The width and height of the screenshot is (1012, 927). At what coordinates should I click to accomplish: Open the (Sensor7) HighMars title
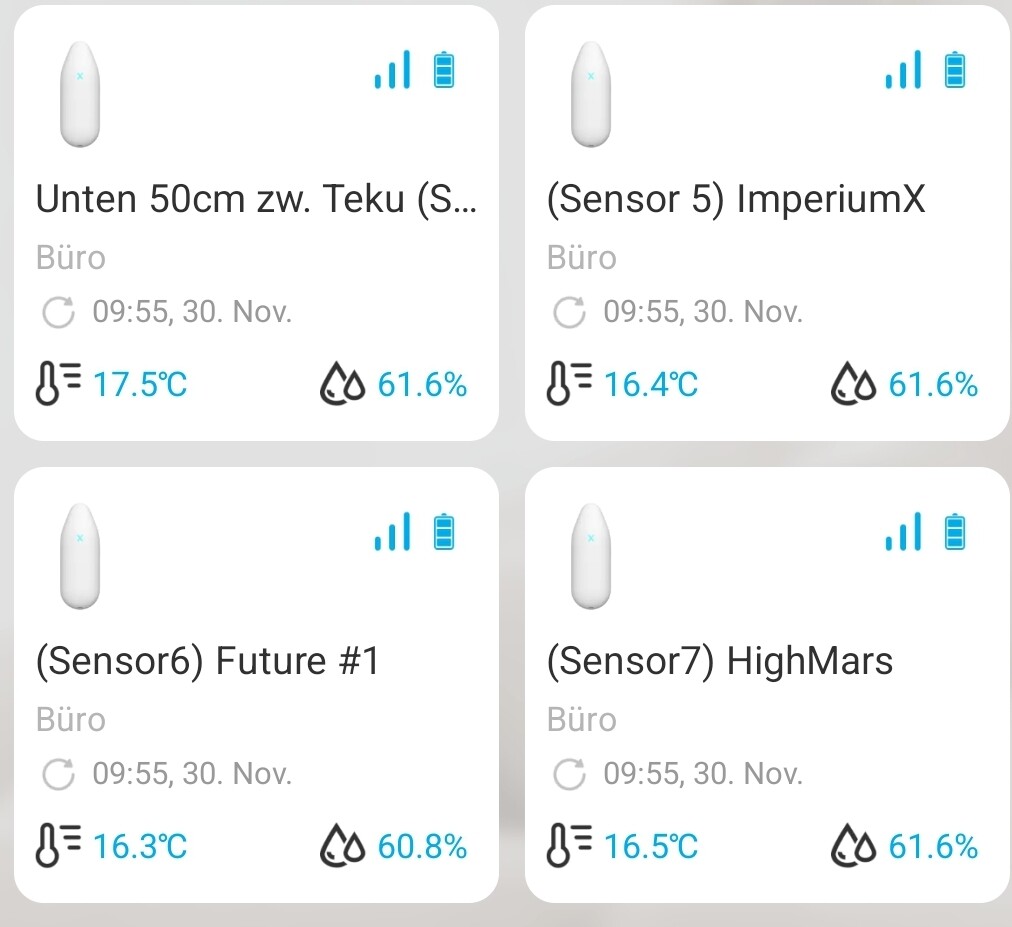720,661
